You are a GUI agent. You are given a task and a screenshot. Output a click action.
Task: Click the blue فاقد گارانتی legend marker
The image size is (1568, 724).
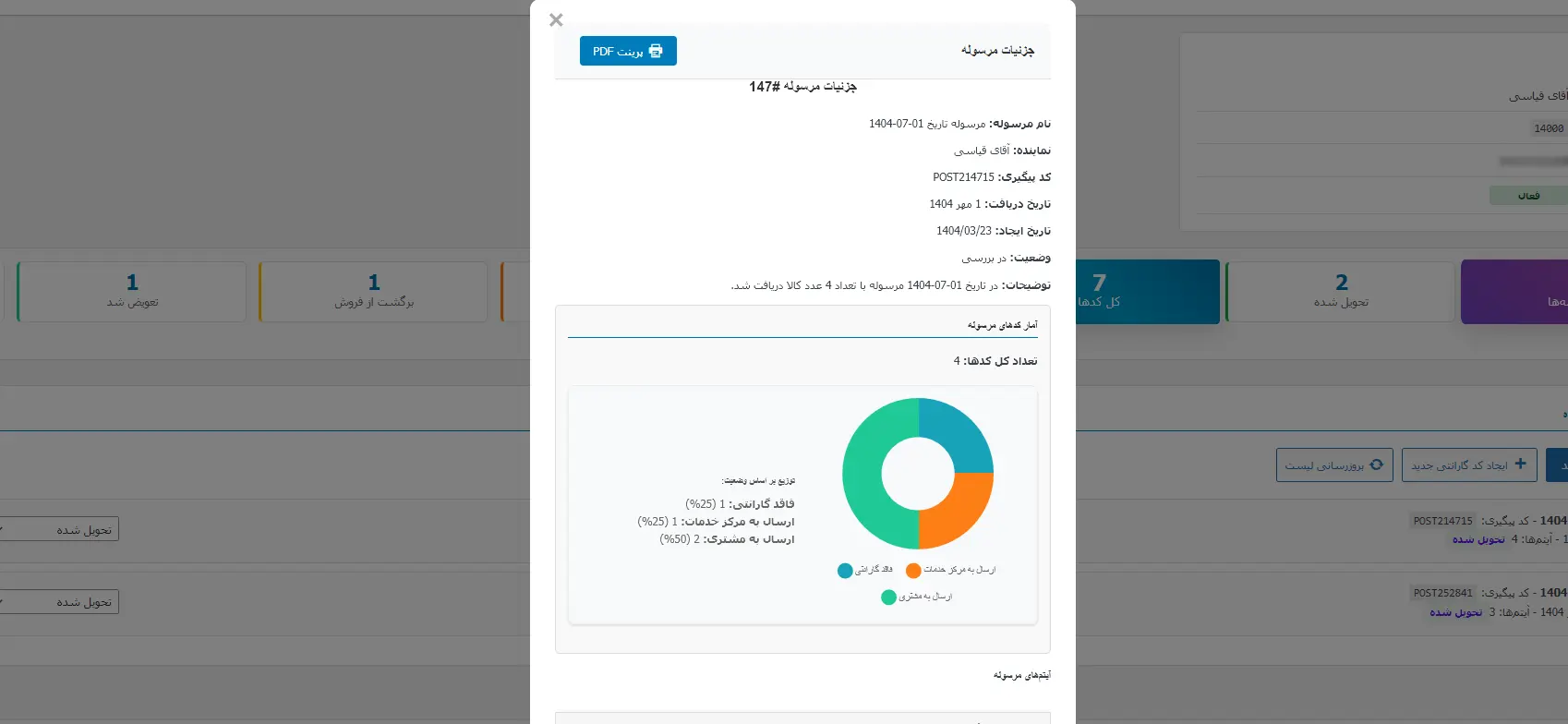(845, 571)
